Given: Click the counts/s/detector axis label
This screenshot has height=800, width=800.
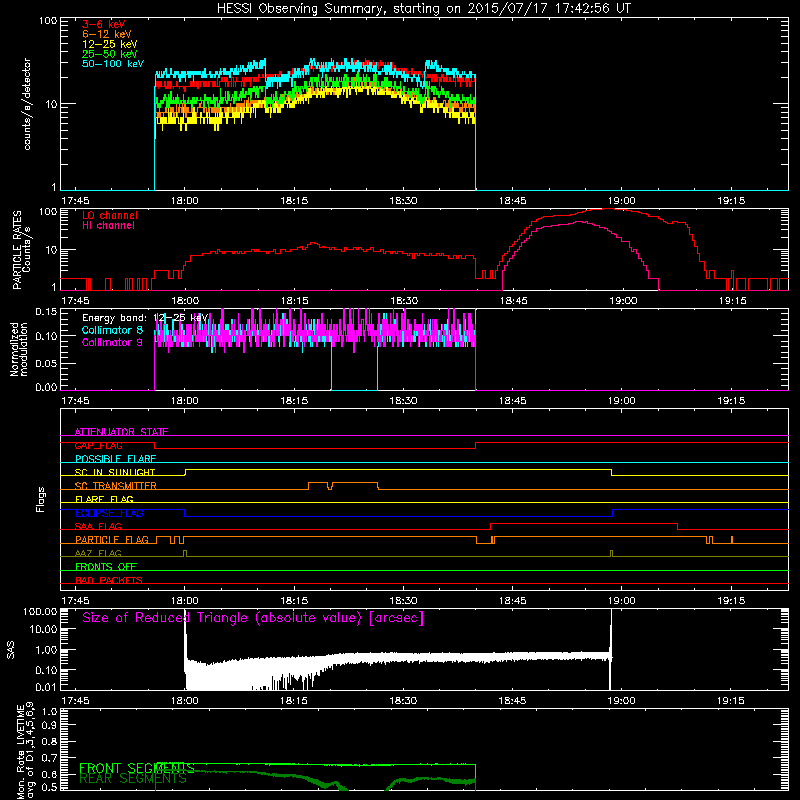Looking at the screenshot, I should pos(27,104).
